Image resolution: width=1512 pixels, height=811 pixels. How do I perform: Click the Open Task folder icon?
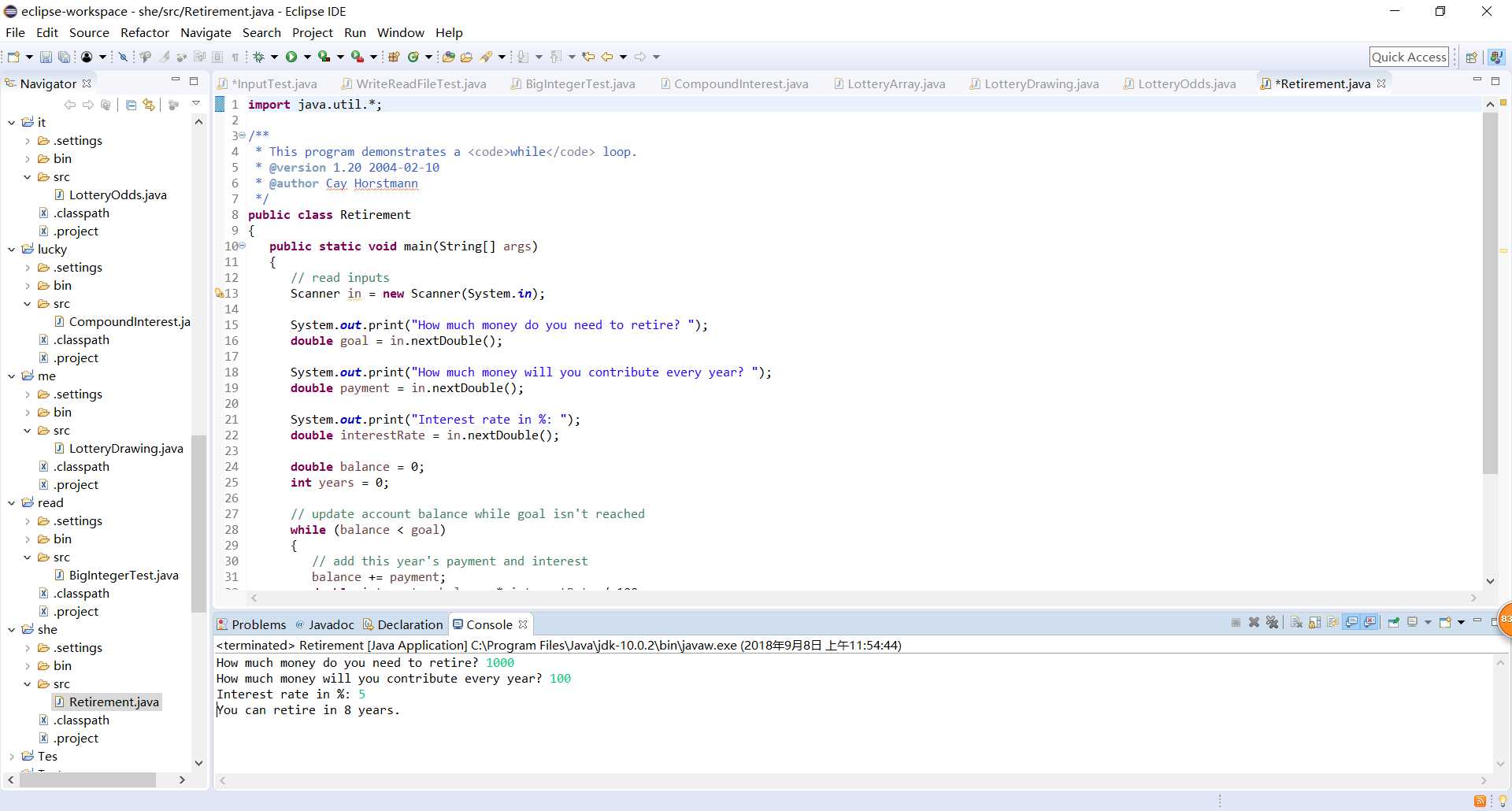pyautogui.click(x=467, y=57)
